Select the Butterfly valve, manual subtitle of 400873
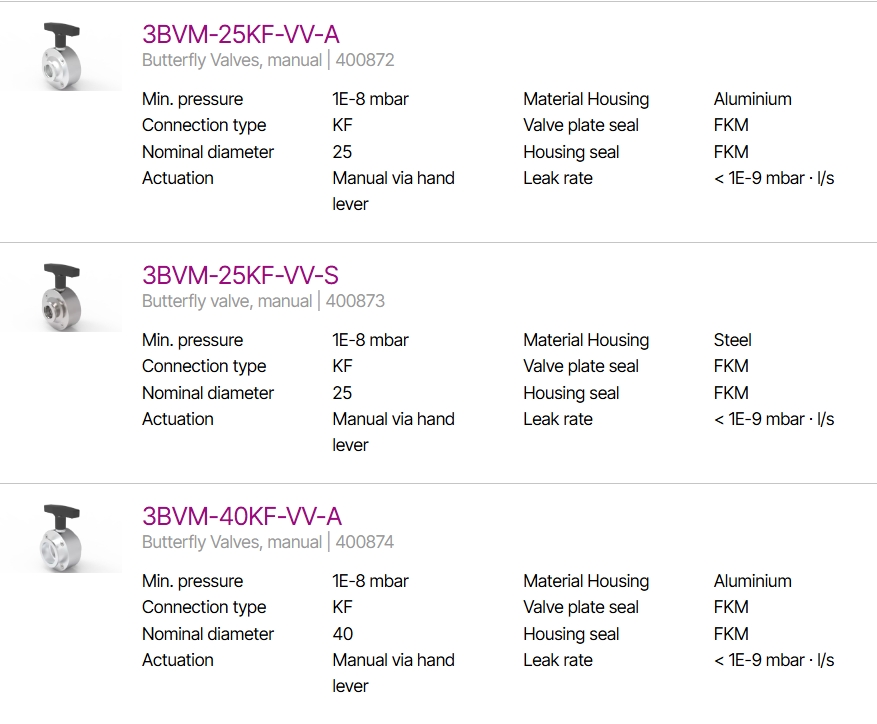The width and height of the screenshot is (877, 724). coord(227,301)
